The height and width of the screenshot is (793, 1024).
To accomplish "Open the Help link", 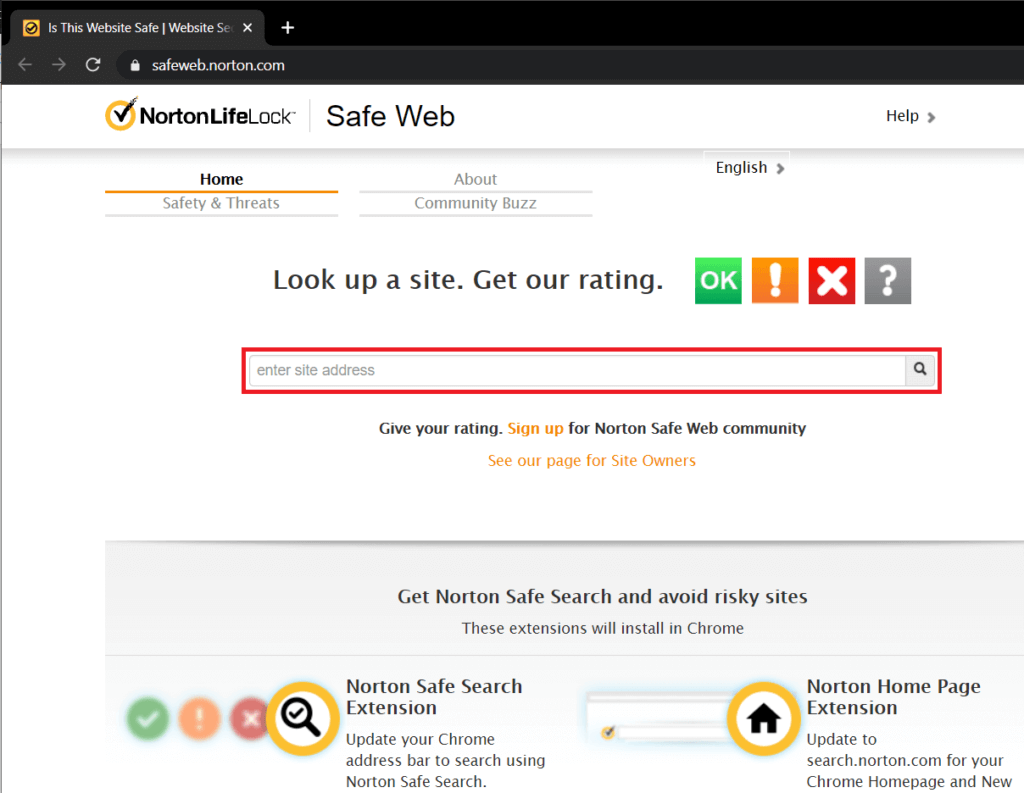I will tap(910, 116).
